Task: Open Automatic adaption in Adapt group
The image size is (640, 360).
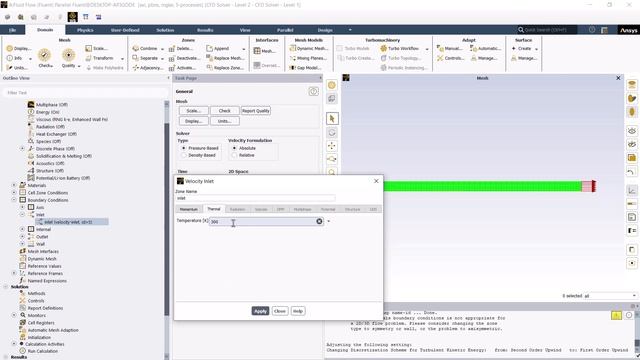Action: click(x=485, y=49)
